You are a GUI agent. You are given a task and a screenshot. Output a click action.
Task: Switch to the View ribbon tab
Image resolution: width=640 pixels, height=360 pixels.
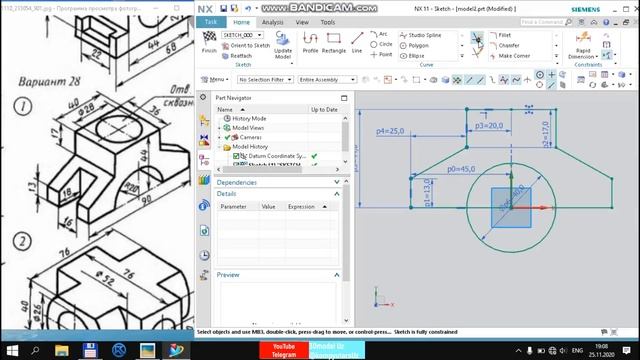point(302,22)
